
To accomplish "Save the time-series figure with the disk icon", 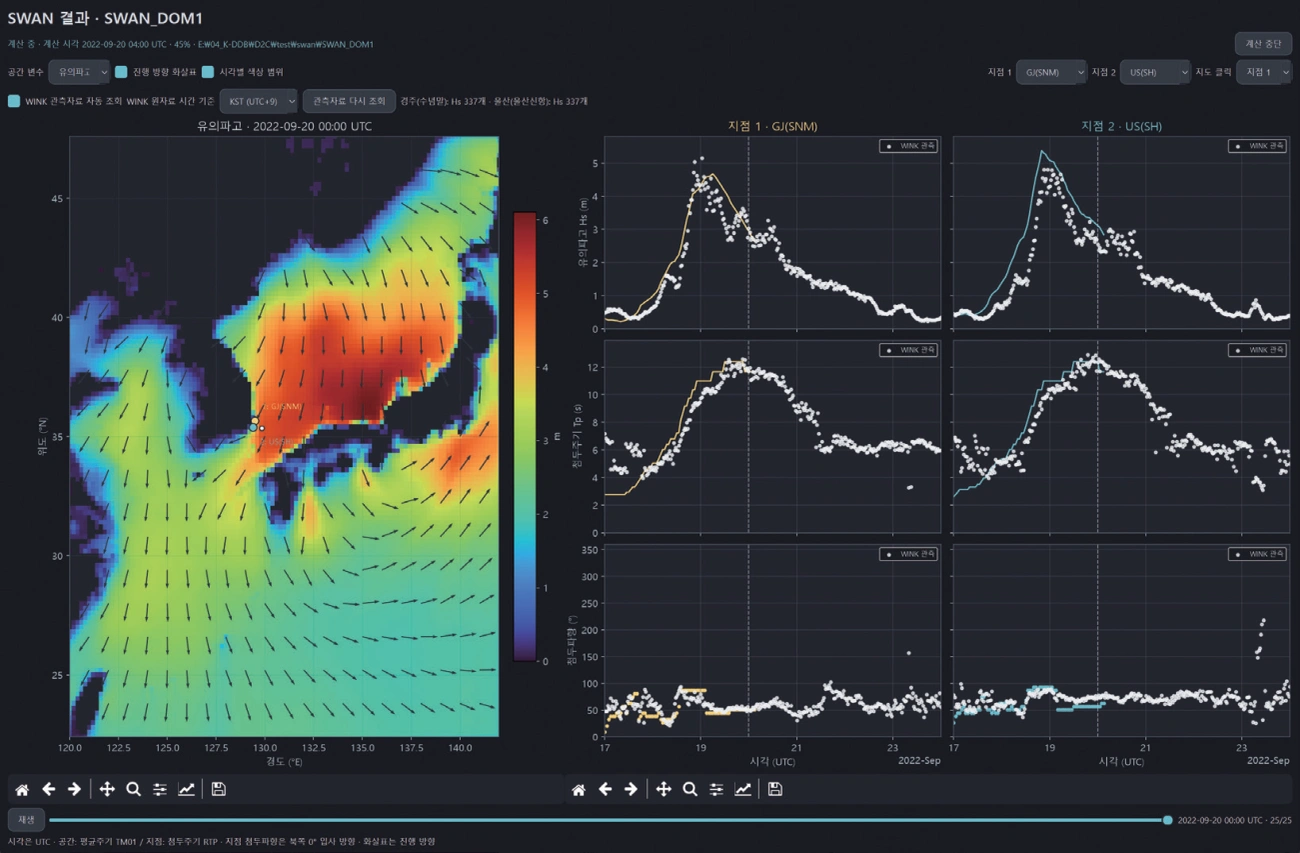I will 775,789.
